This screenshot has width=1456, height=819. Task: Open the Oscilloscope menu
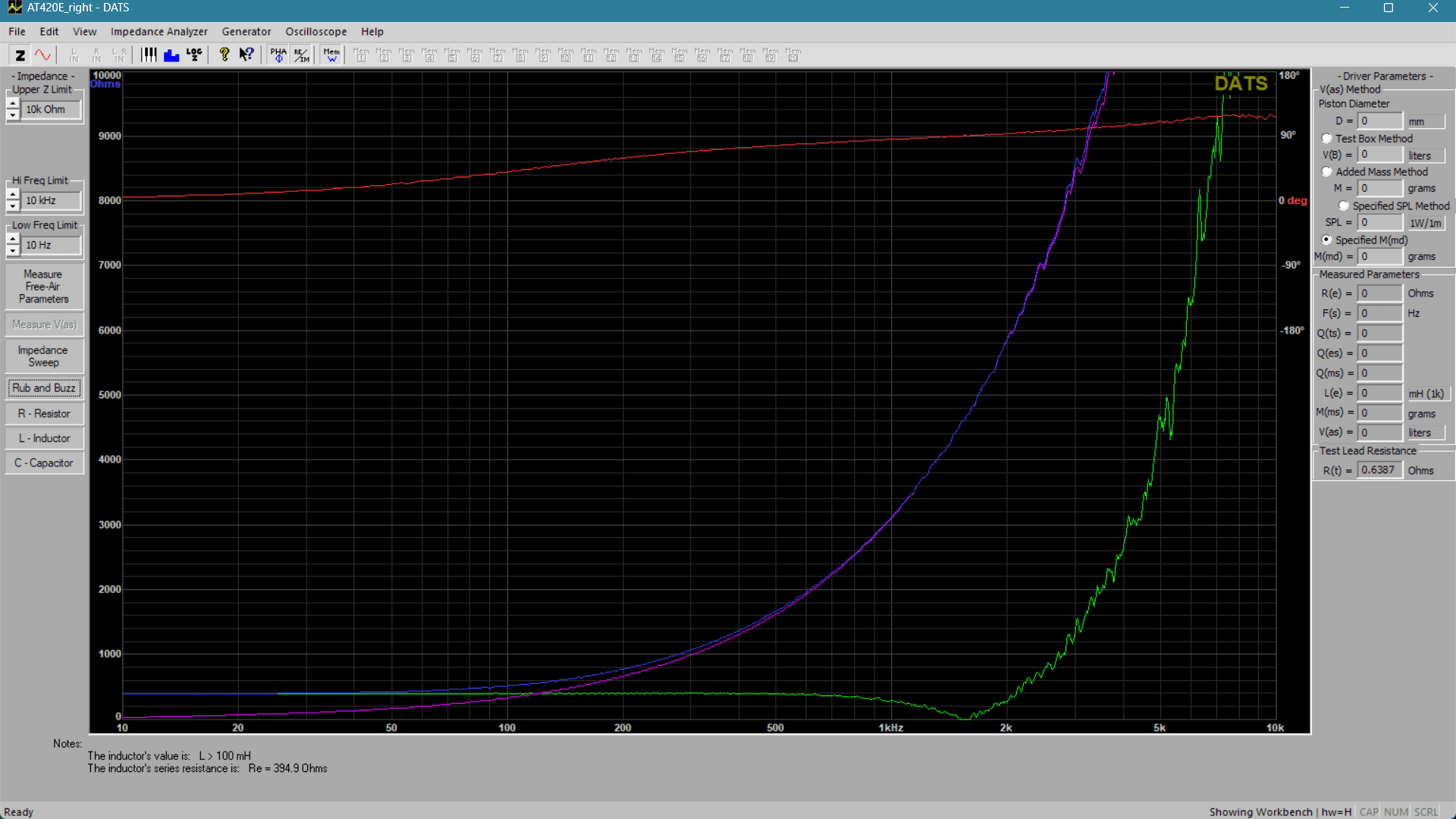[x=316, y=32]
